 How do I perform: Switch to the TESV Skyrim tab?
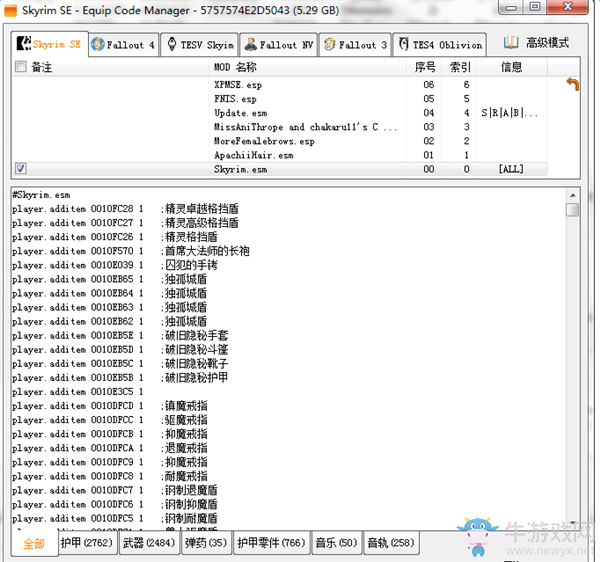(x=200, y=45)
